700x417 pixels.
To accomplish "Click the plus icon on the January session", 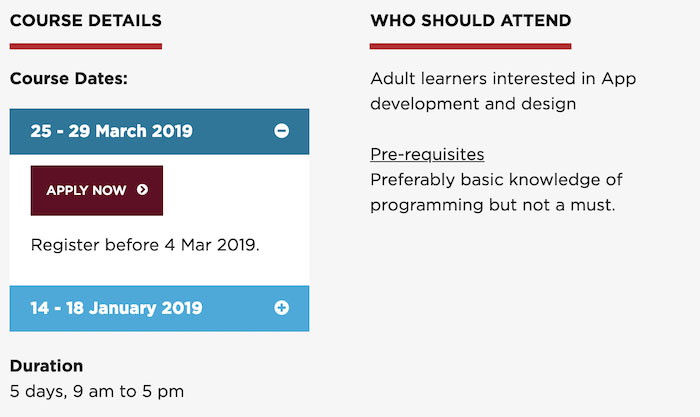I will (281, 308).
